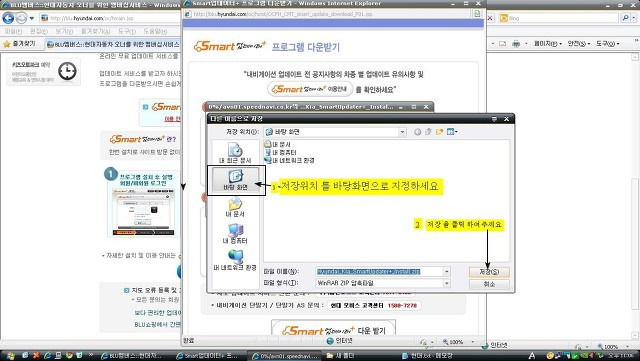Open 새 폴더 taskbar button
640x361 pixels.
click(340, 356)
